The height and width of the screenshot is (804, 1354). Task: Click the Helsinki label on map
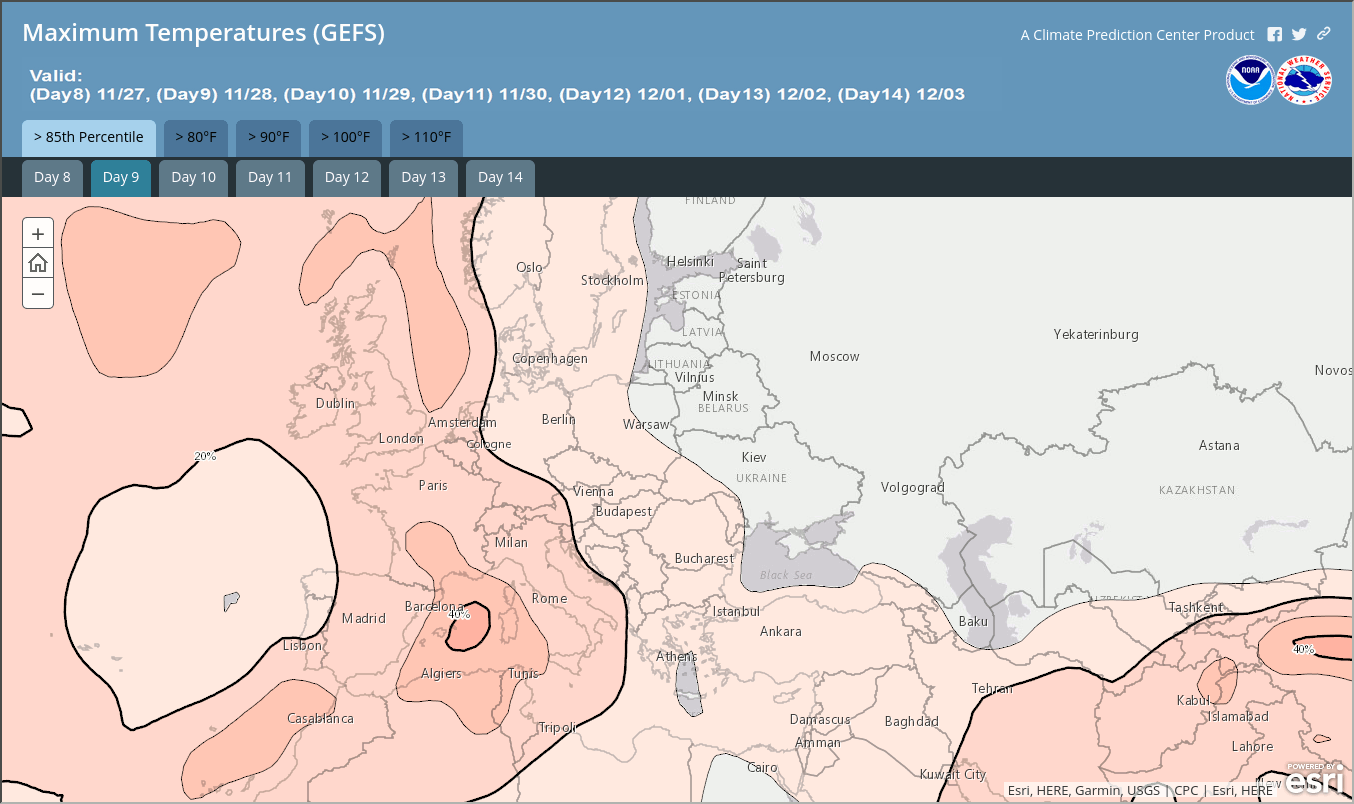[x=690, y=261]
